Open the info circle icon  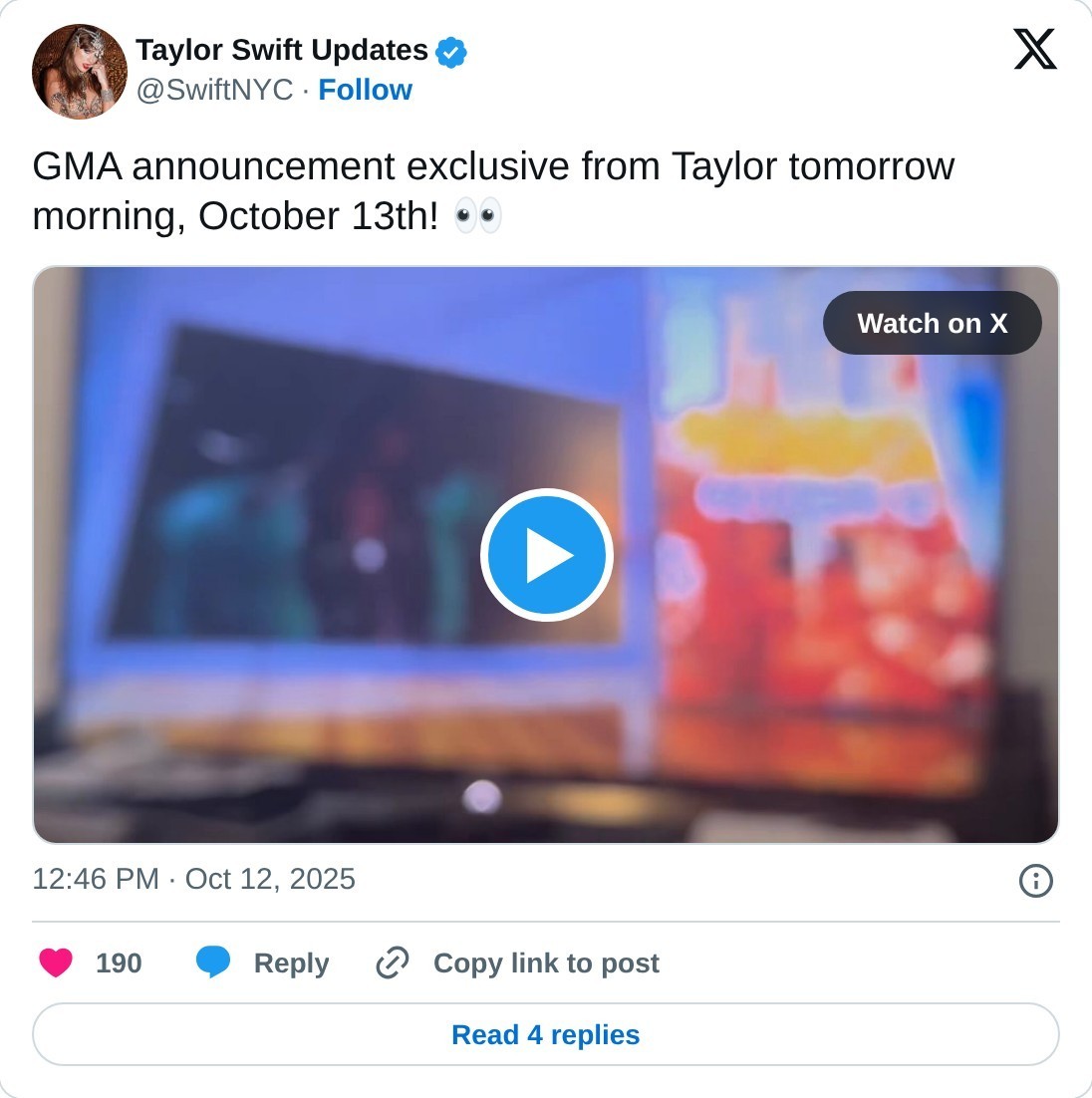(1035, 880)
